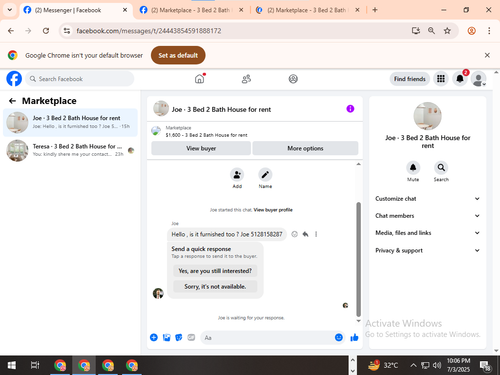This screenshot has height=375, width=500.
Task: Expand Media, files and links section
Action: [x=427, y=233]
